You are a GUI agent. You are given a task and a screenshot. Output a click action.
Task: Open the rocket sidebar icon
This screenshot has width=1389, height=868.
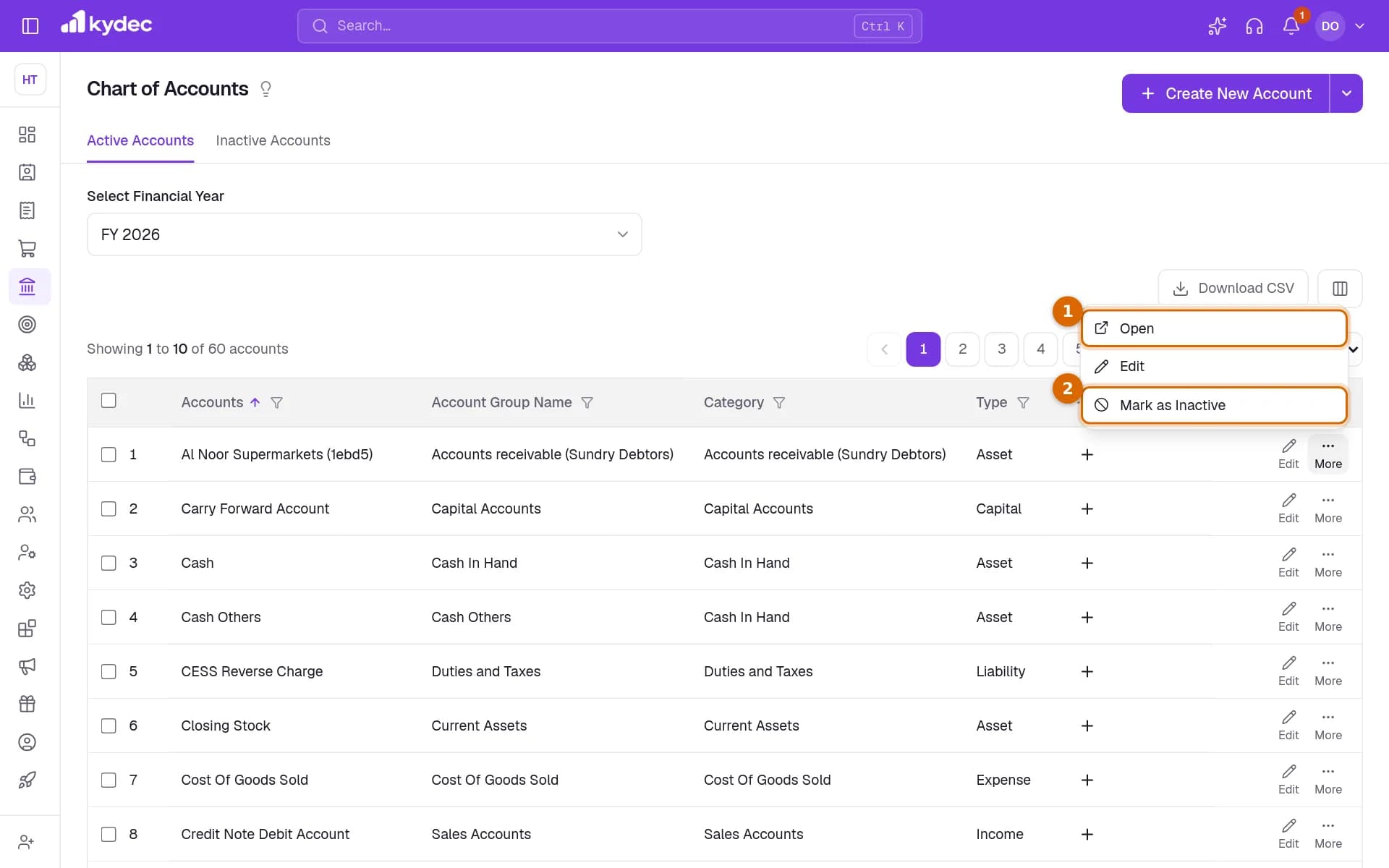27,780
